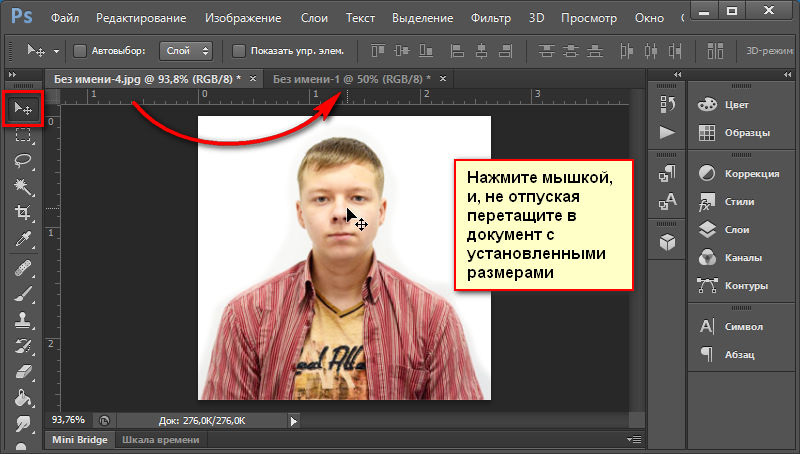
Task: Open the Фильтр menu
Action: 491,18
